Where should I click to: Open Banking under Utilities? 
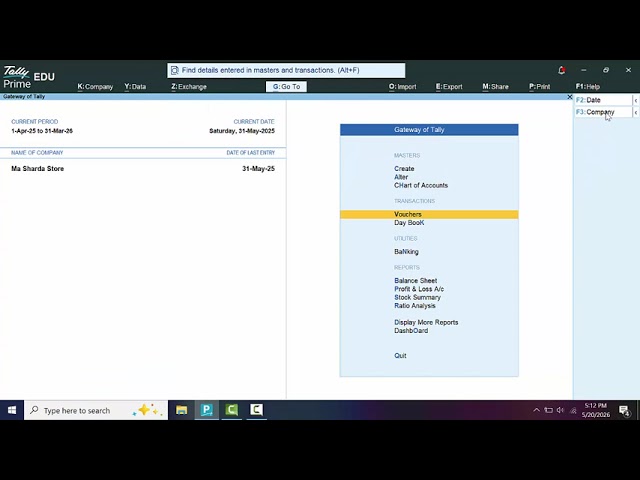(x=406, y=252)
